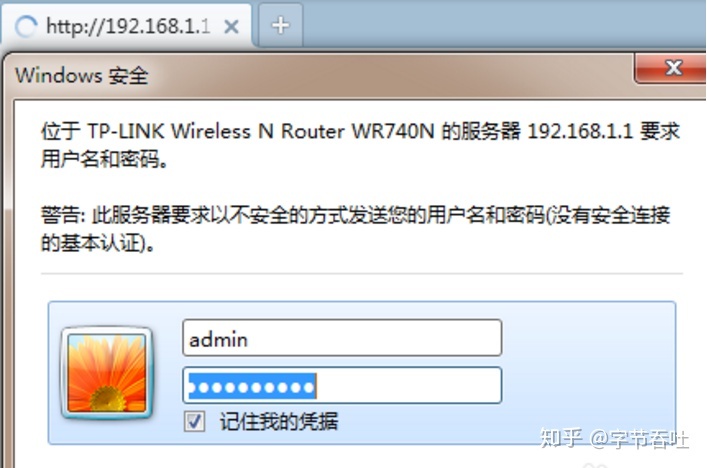Image resolution: width=707 pixels, height=468 pixels.
Task: Switch to the http://192.168.1.1 tab
Action: (128, 26)
